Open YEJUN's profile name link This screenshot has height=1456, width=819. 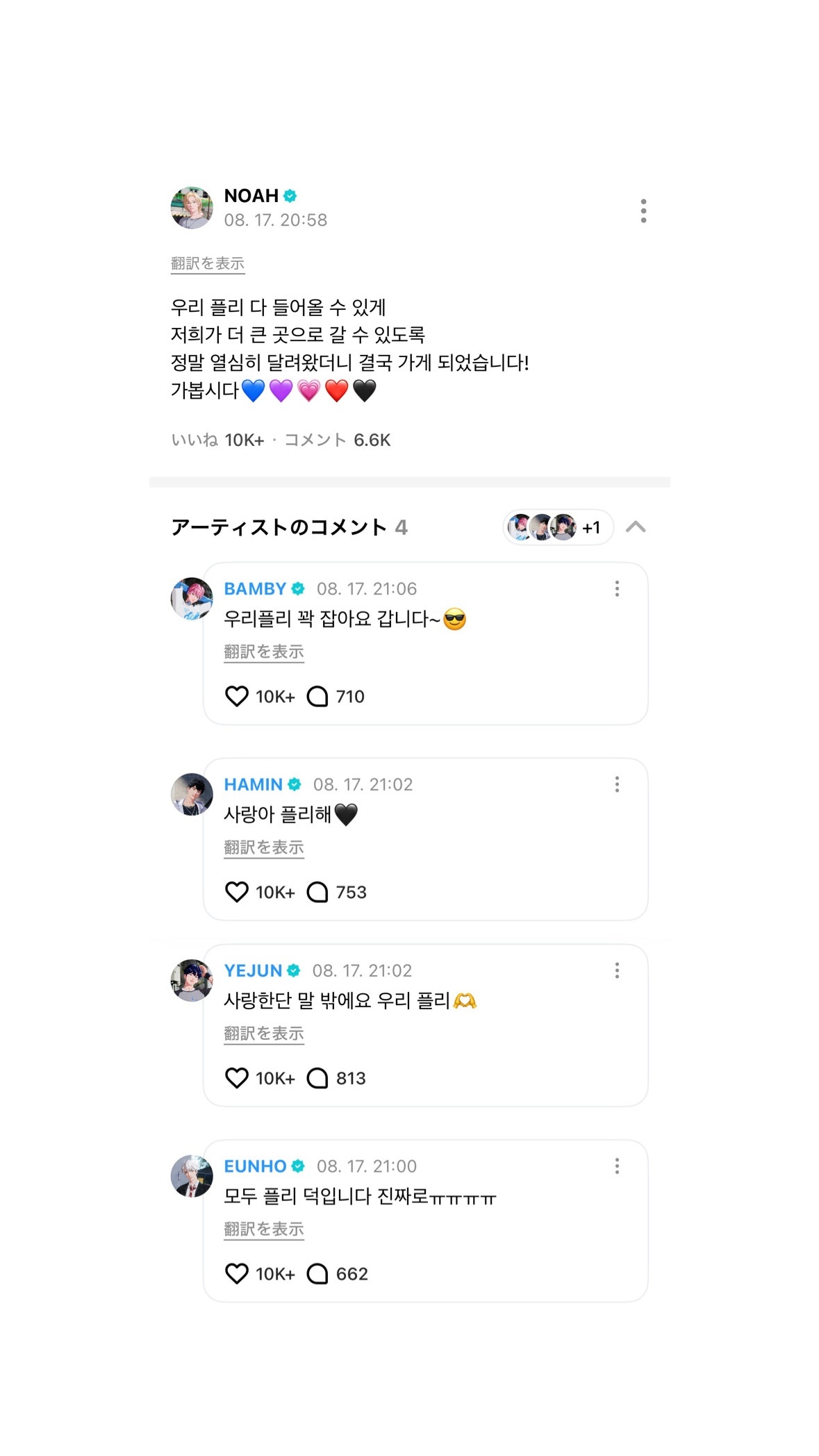[x=253, y=970]
